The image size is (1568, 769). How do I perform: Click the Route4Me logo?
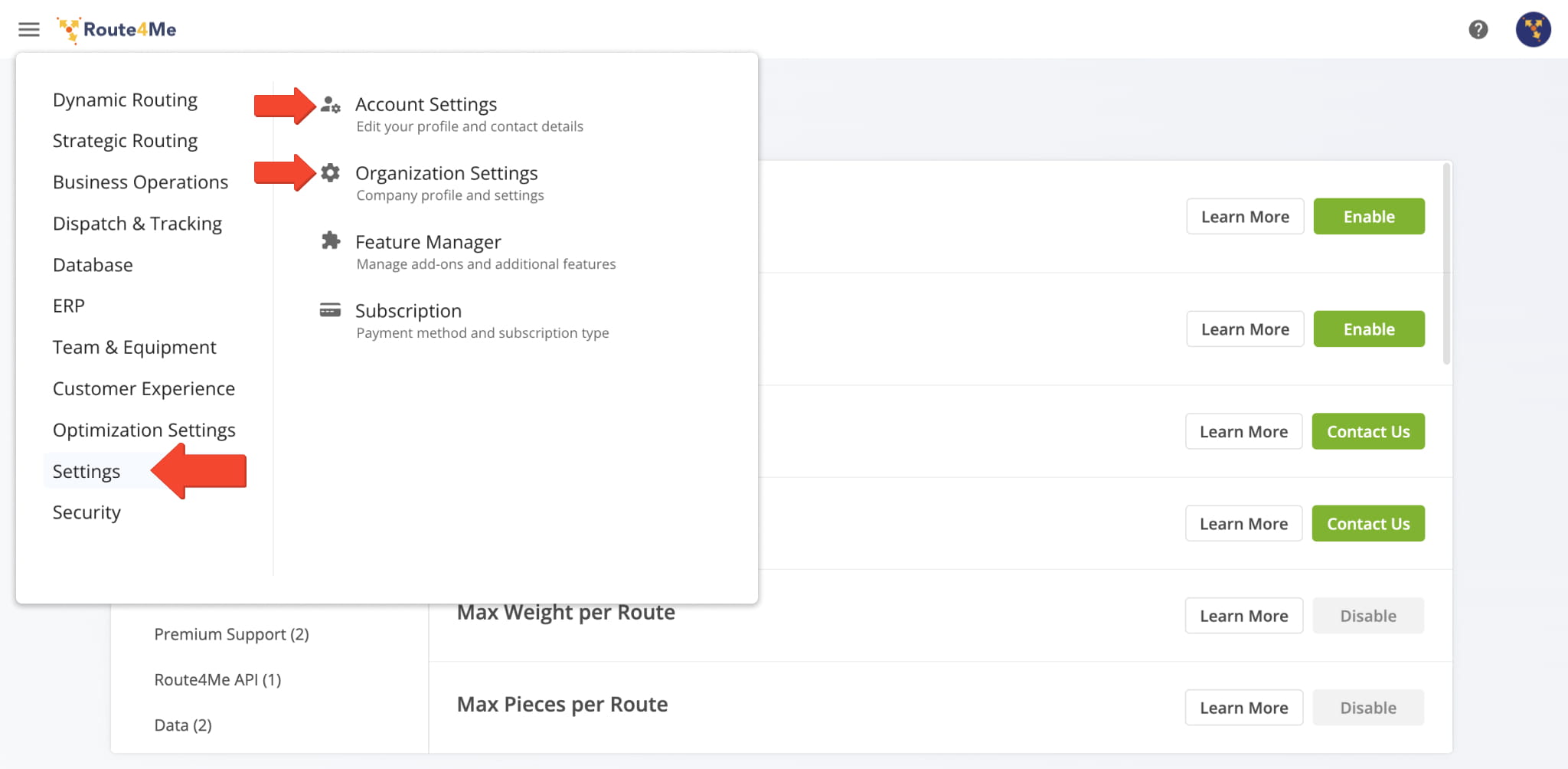coord(117,30)
